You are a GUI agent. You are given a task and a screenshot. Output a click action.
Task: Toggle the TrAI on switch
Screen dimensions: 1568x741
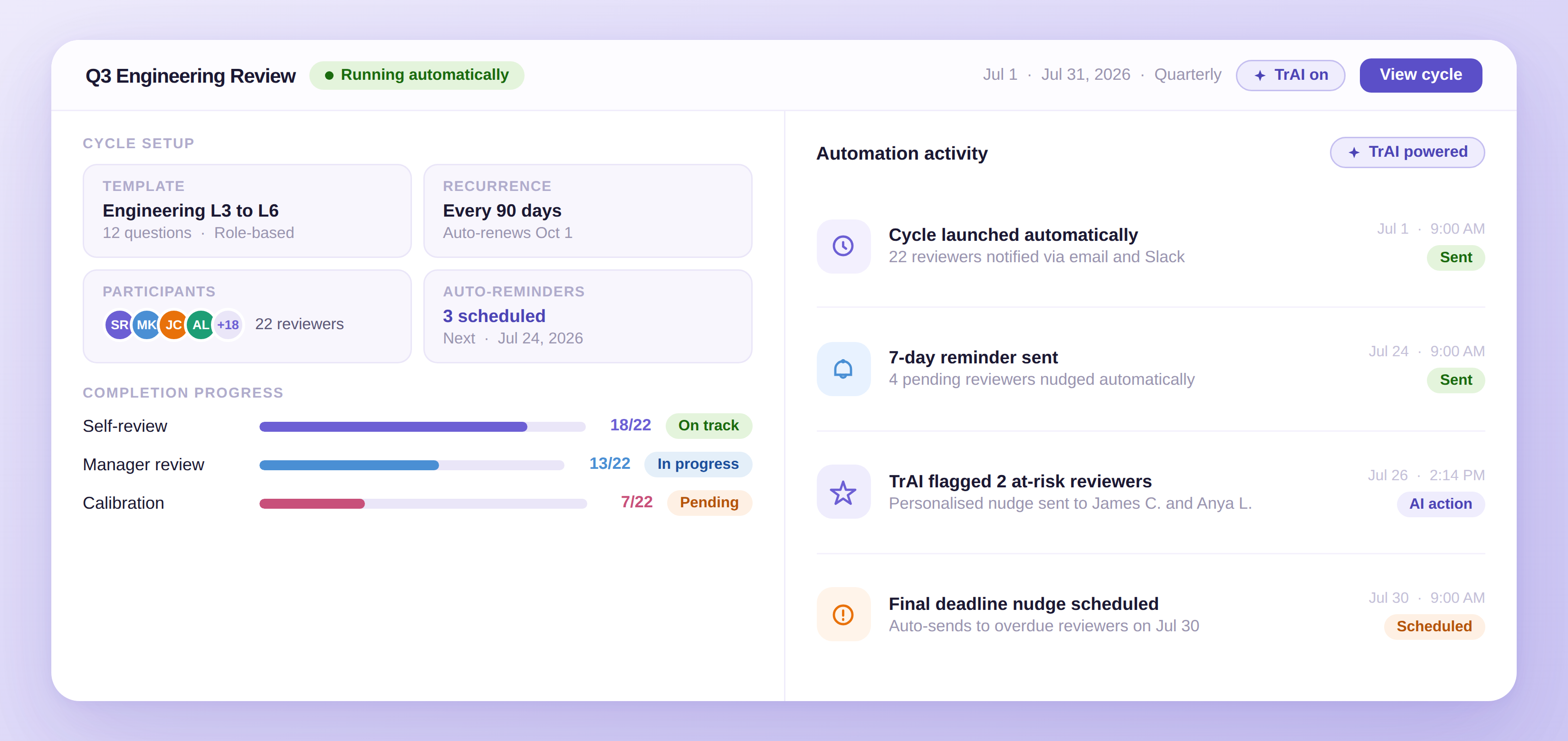point(1290,75)
